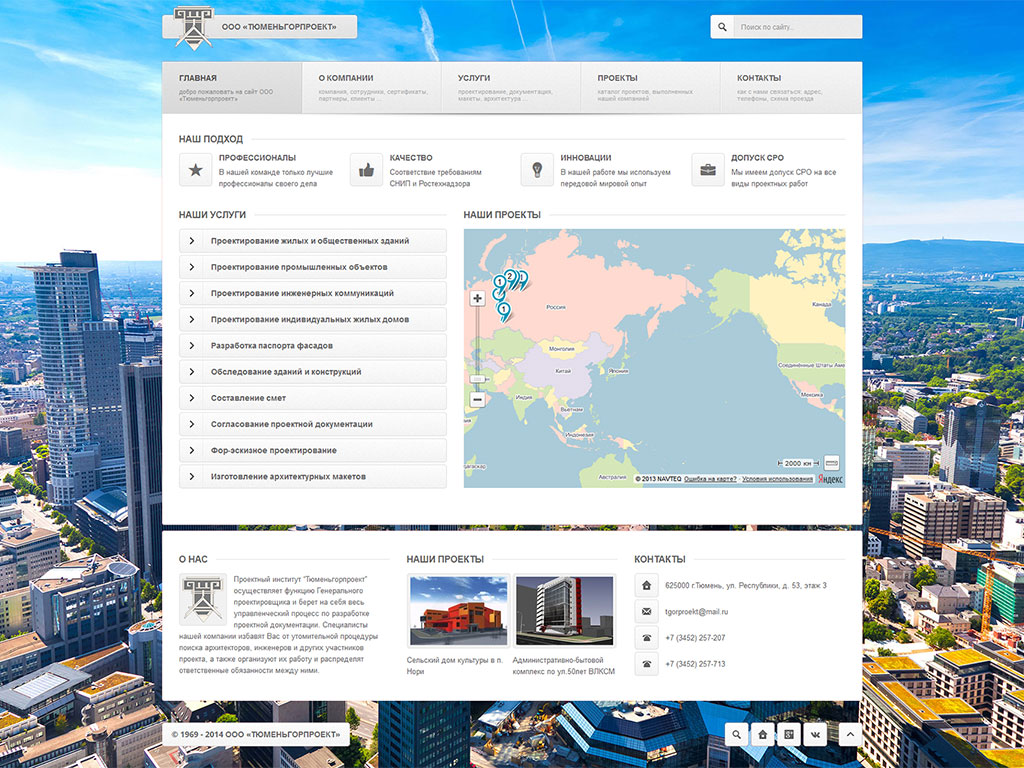The width and height of the screenshot is (1024, 768).
Task: Open 'Ошибка на карте?' link
Action: 710,479
